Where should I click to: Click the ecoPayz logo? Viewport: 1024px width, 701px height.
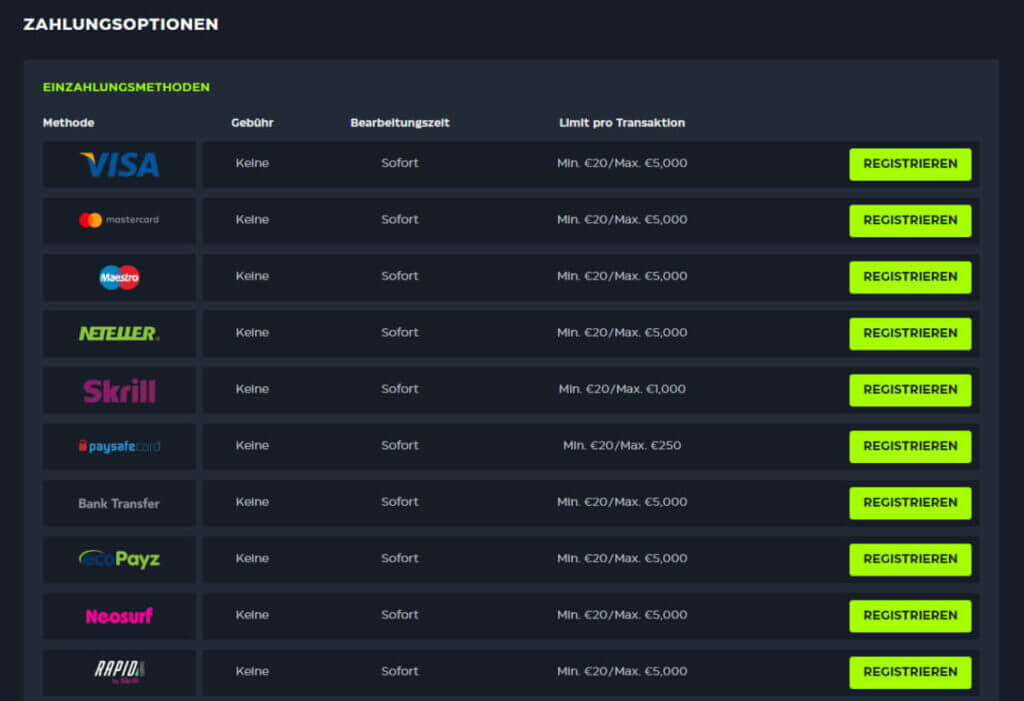click(120, 559)
